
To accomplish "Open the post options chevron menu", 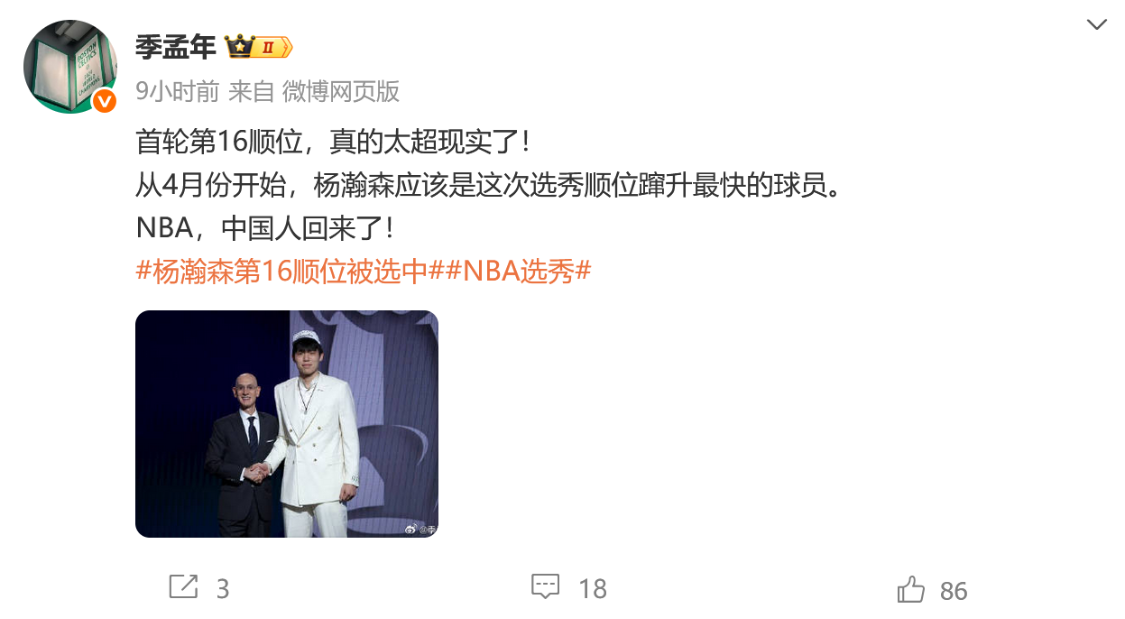I will point(1096,25).
